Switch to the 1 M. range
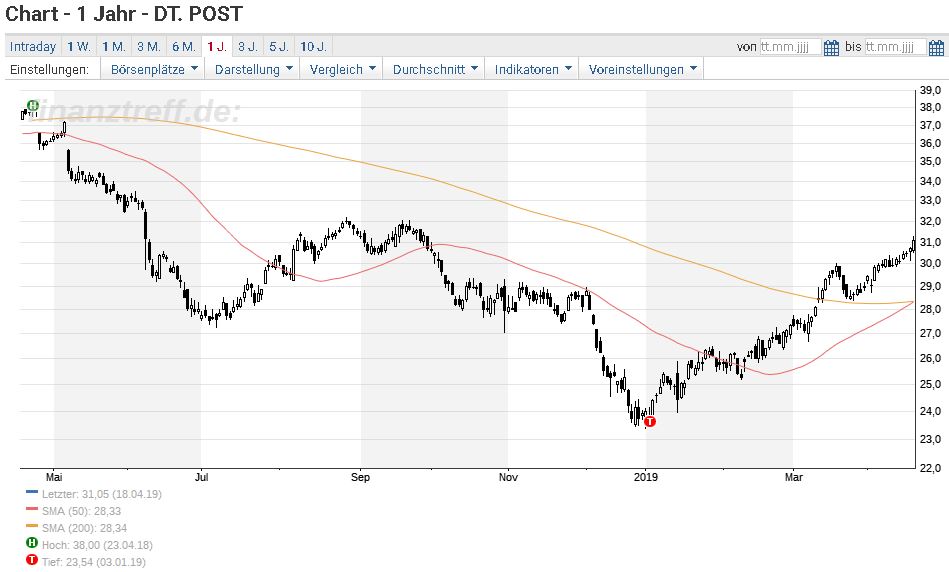949x572 pixels. click(x=114, y=47)
